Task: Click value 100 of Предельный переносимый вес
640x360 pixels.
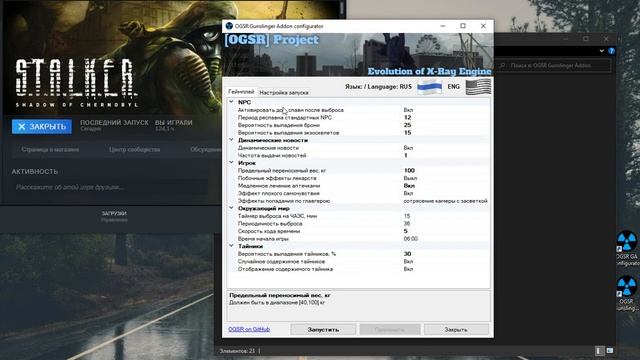Action: click(409, 170)
